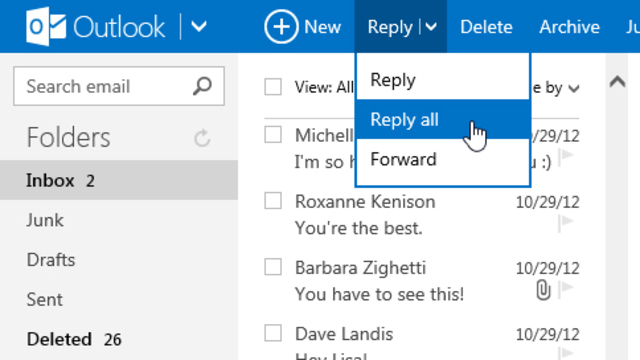Choose Forward from the dropdown menu
The width and height of the screenshot is (640, 360).
pyautogui.click(x=443, y=159)
